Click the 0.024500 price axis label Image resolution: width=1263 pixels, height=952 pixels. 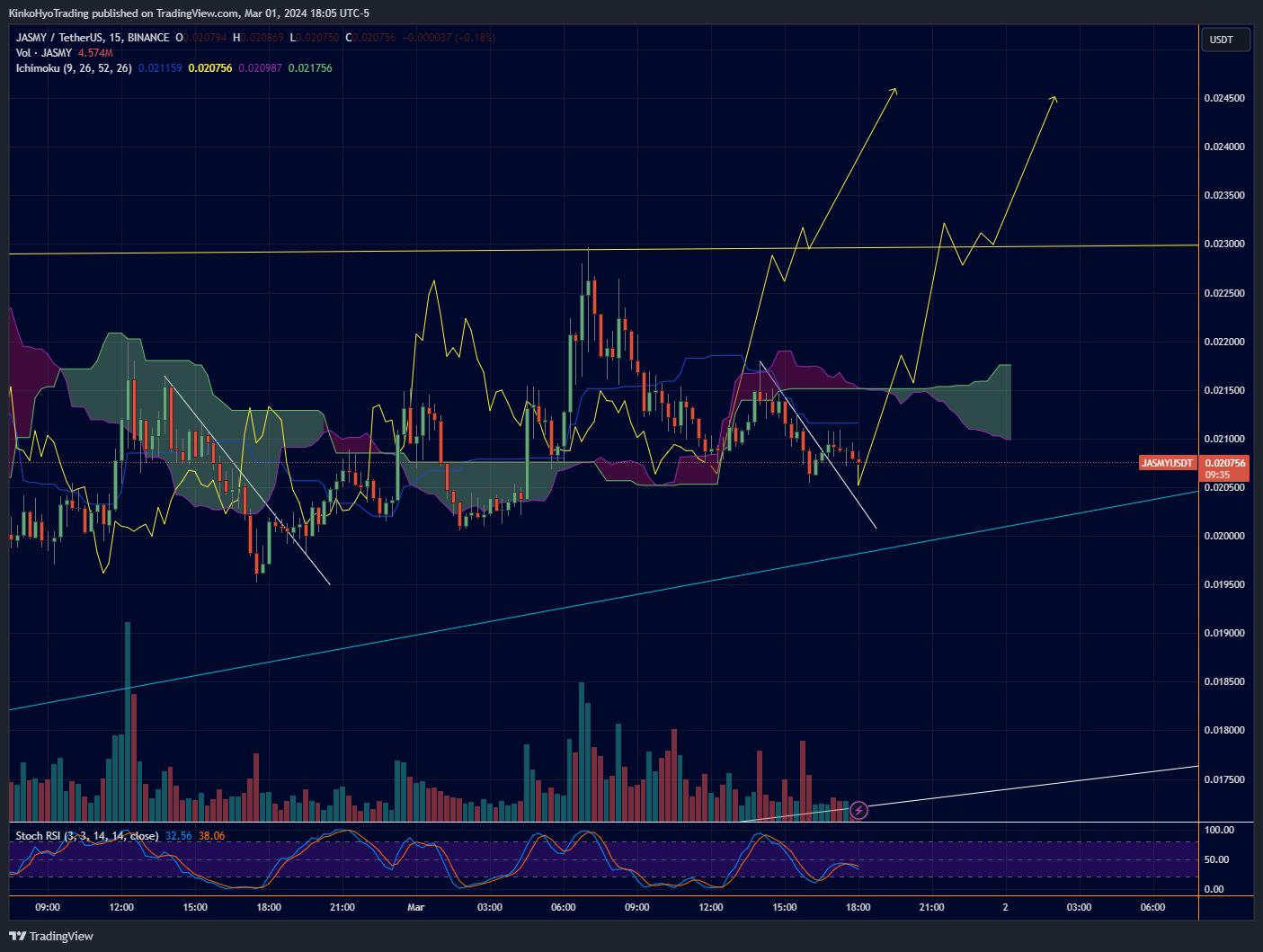coord(1224,98)
